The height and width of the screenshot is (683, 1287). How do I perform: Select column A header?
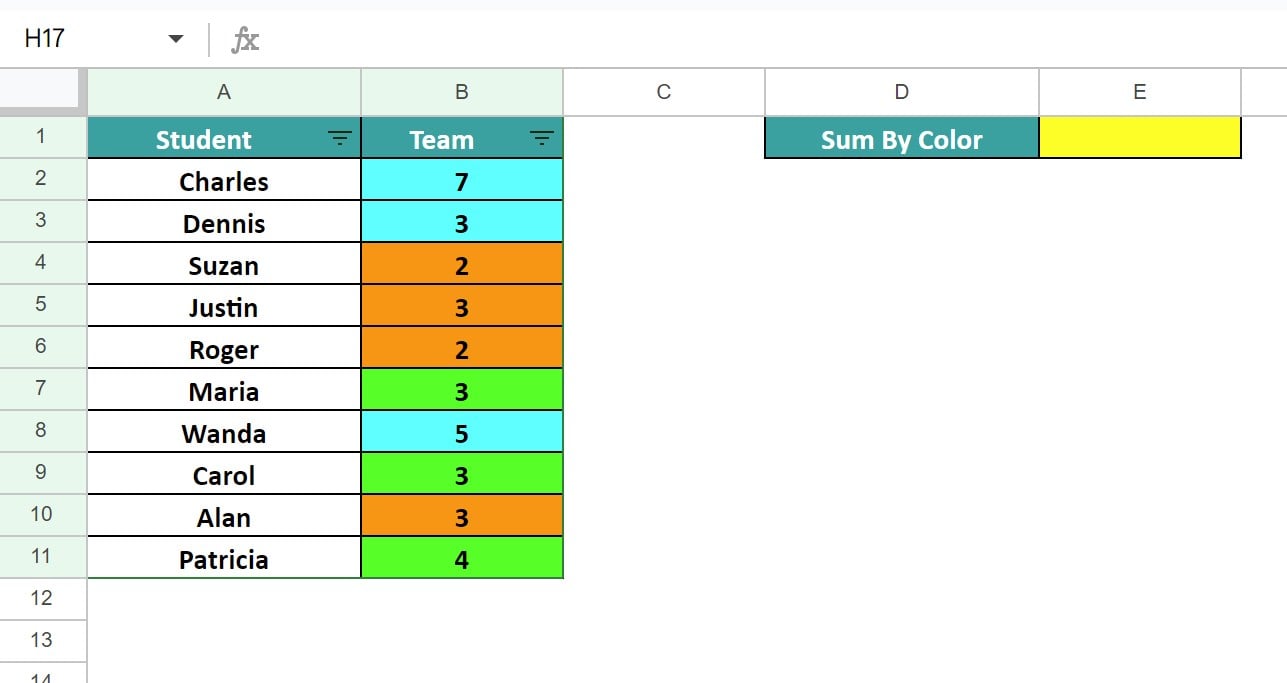(224, 92)
